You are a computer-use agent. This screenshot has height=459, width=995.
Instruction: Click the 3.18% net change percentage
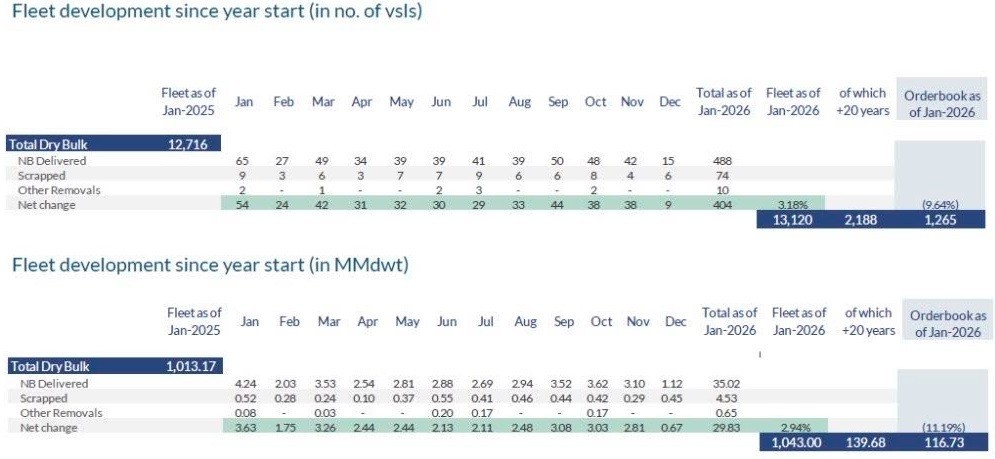coord(793,205)
